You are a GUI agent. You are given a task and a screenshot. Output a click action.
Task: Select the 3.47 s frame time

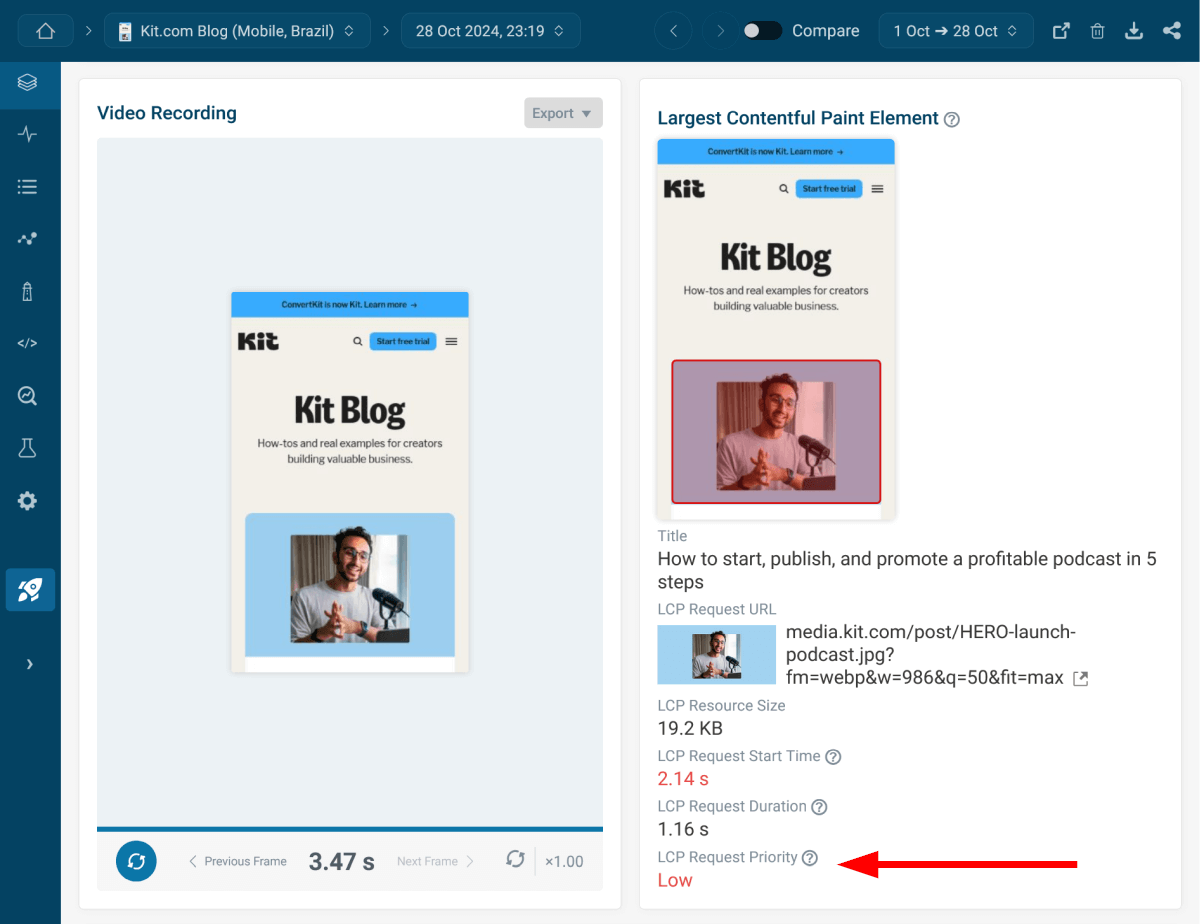[341, 861]
